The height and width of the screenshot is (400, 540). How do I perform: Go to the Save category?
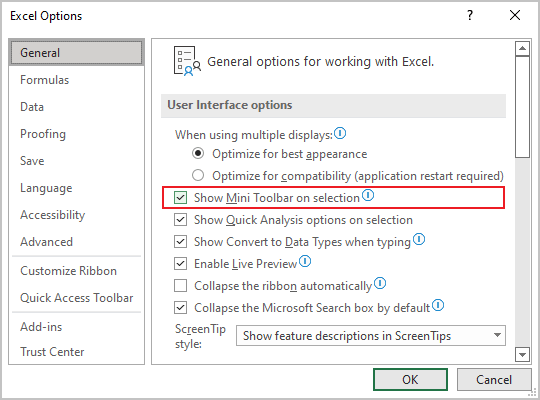[76, 161]
